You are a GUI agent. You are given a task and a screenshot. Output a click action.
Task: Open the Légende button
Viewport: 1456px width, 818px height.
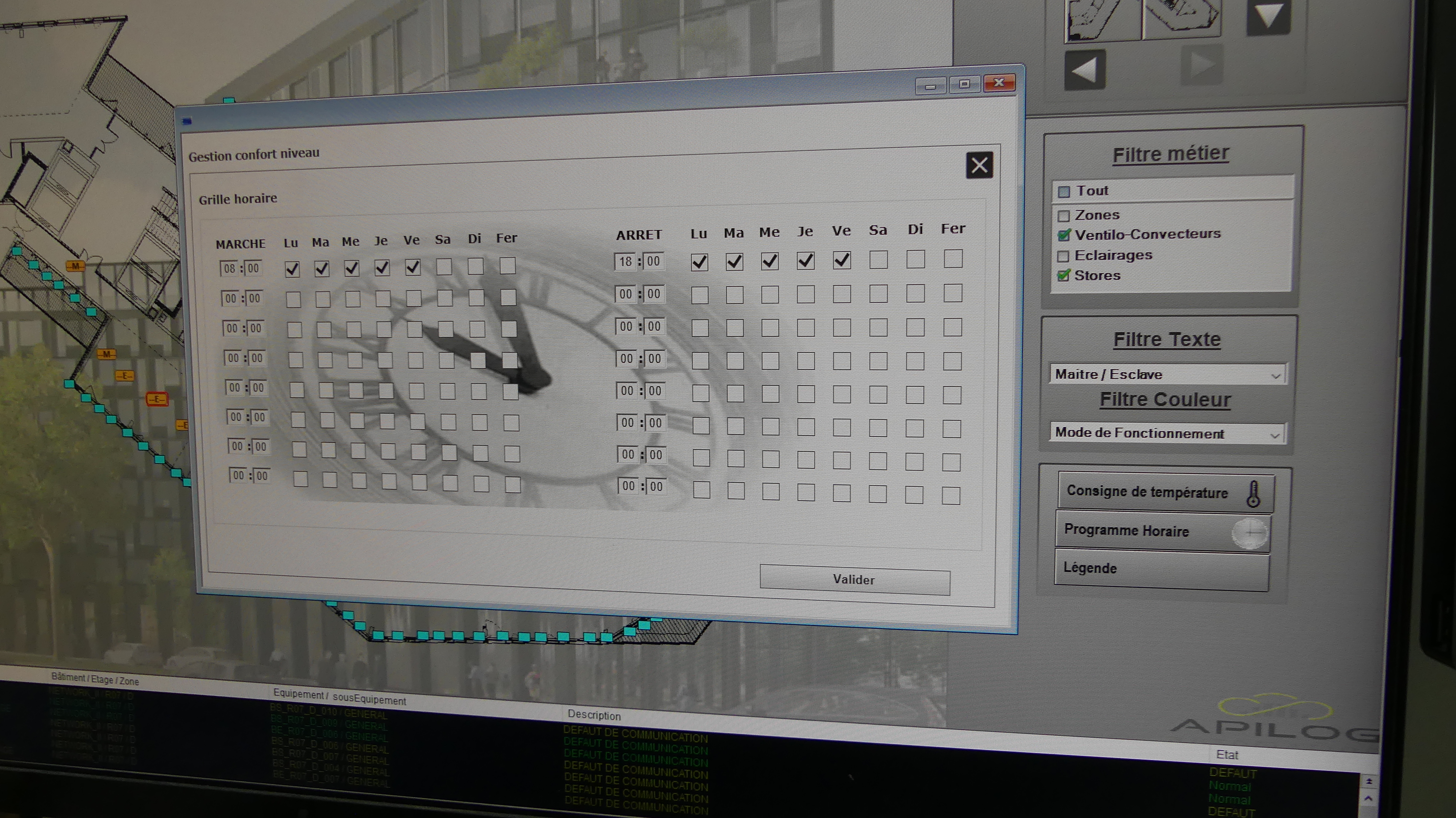point(1161,569)
